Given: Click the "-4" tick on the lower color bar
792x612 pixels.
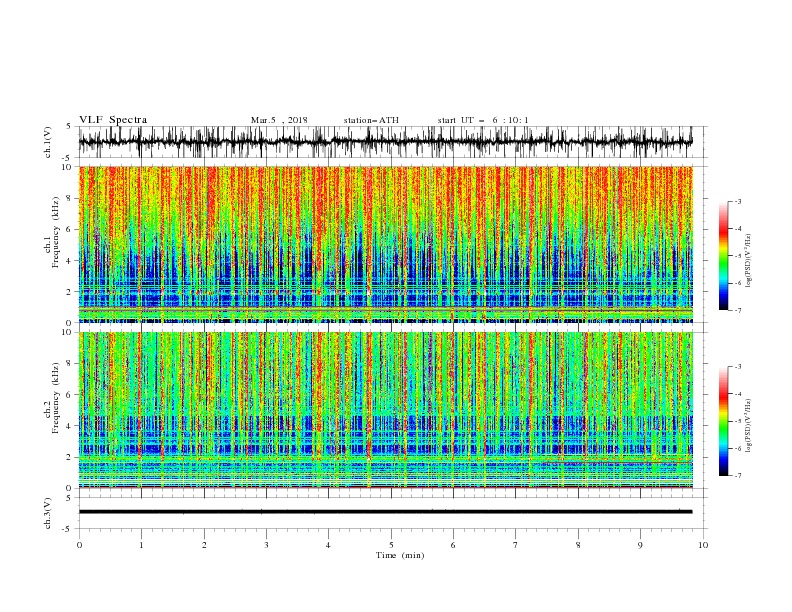Looking at the screenshot, I should tap(738, 394).
